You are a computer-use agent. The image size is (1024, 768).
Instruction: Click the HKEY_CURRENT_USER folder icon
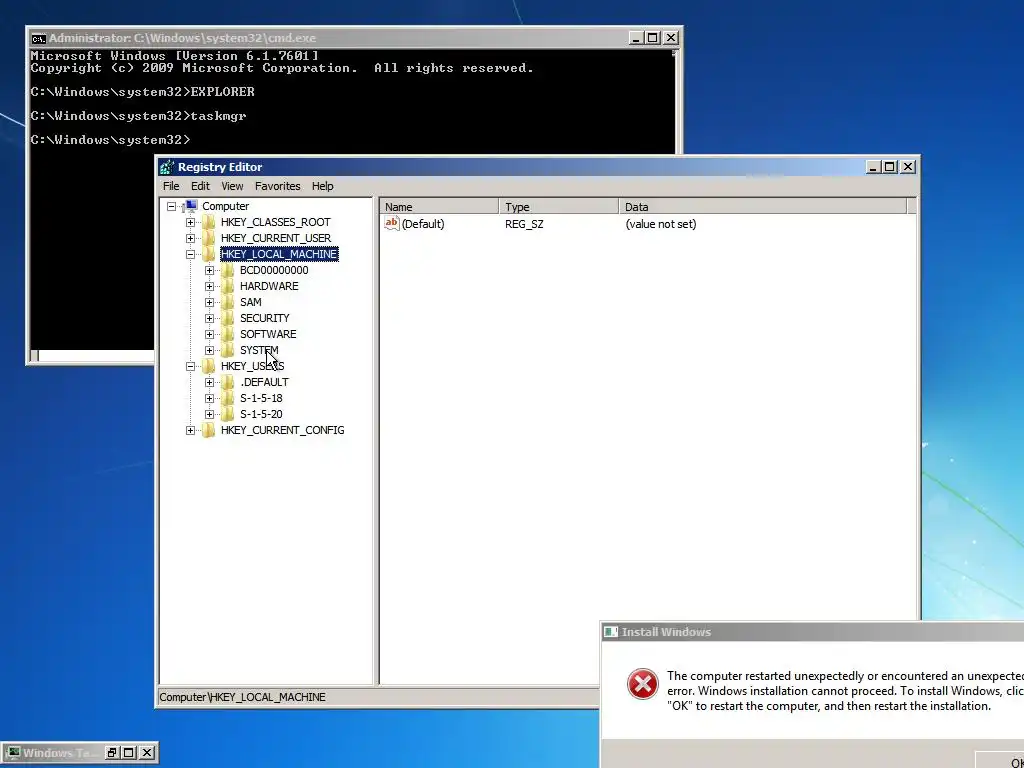tap(208, 238)
